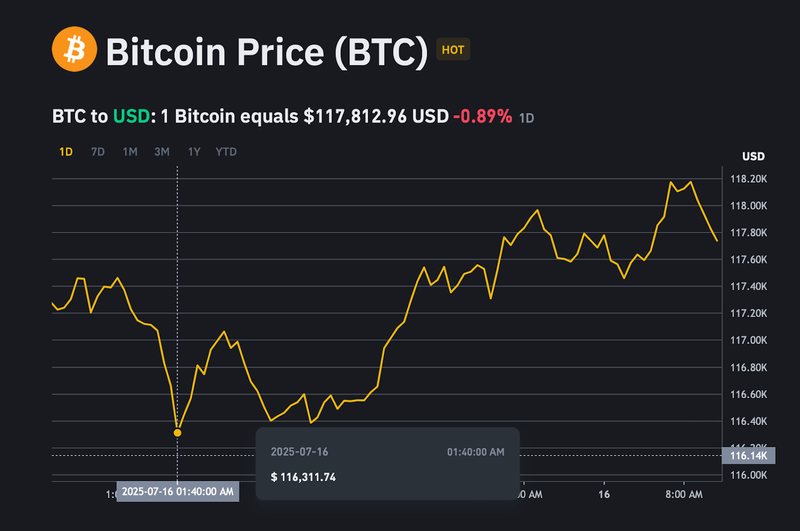The width and height of the screenshot is (800, 531).
Task: Select the YTD time range
Action: point(226,152)
